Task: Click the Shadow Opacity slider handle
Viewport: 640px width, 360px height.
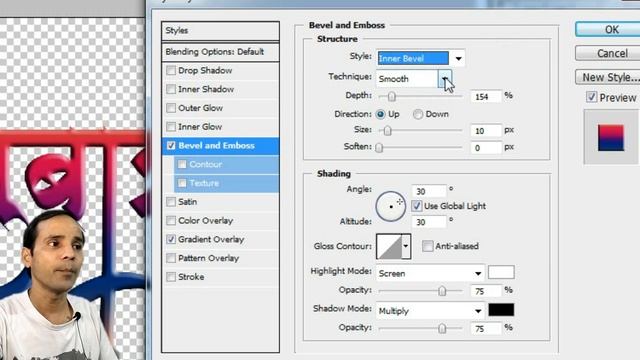Action: point(442,328)
